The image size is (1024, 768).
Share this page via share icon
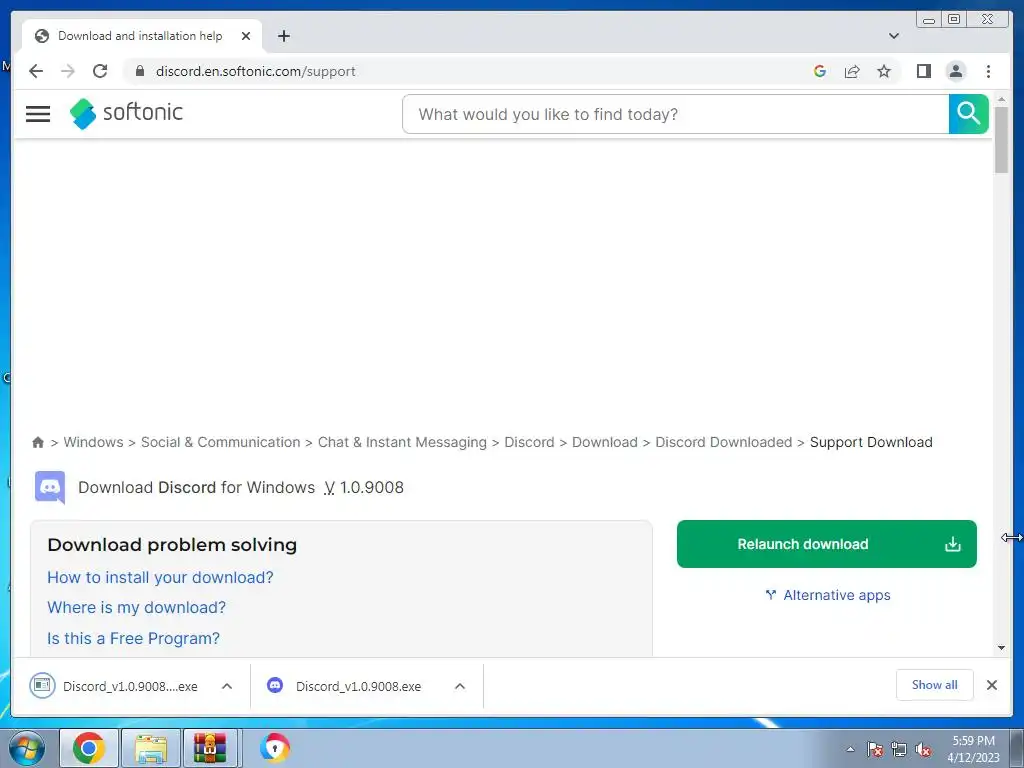[x=852, y=71]
